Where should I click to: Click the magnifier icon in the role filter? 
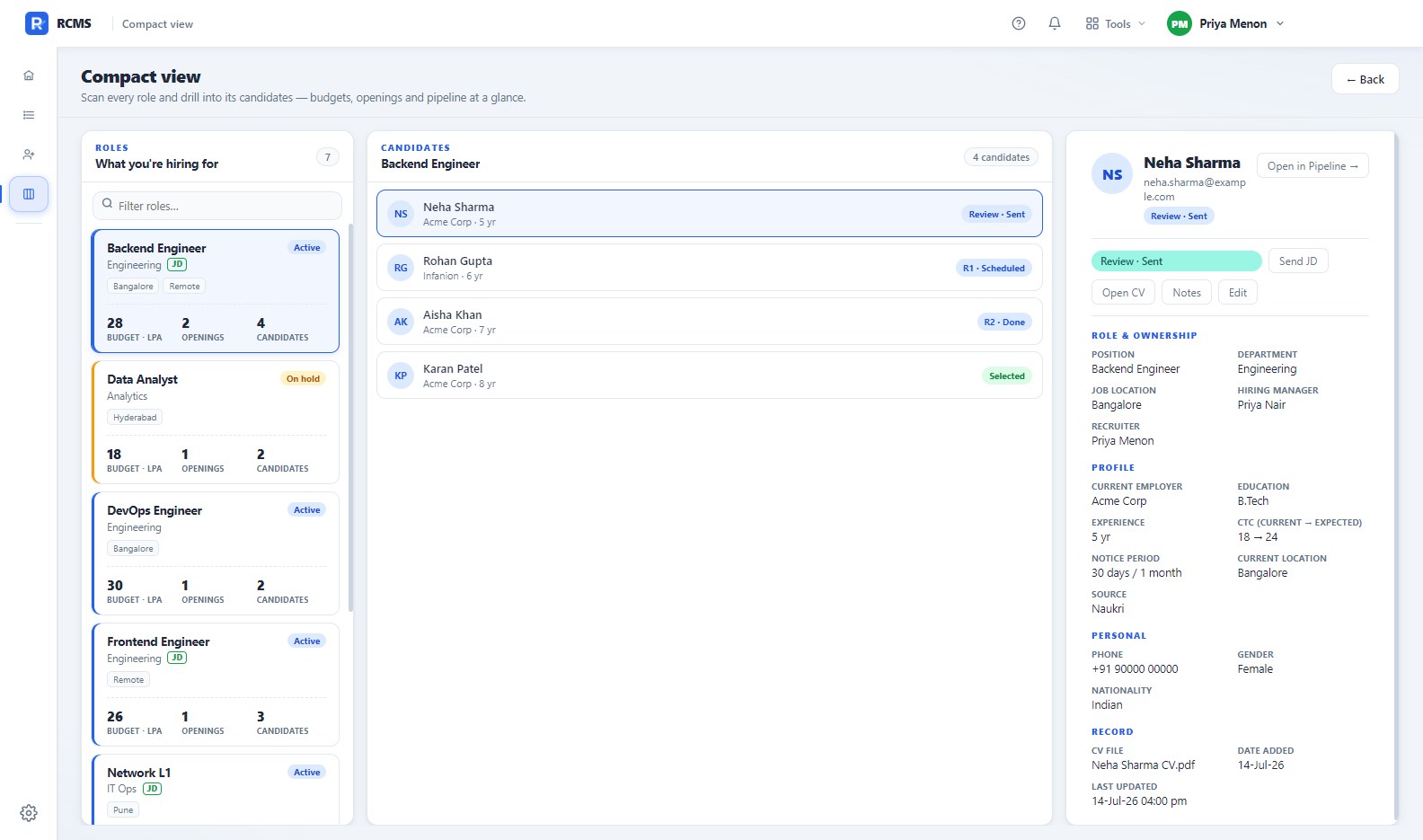[108, 205]
